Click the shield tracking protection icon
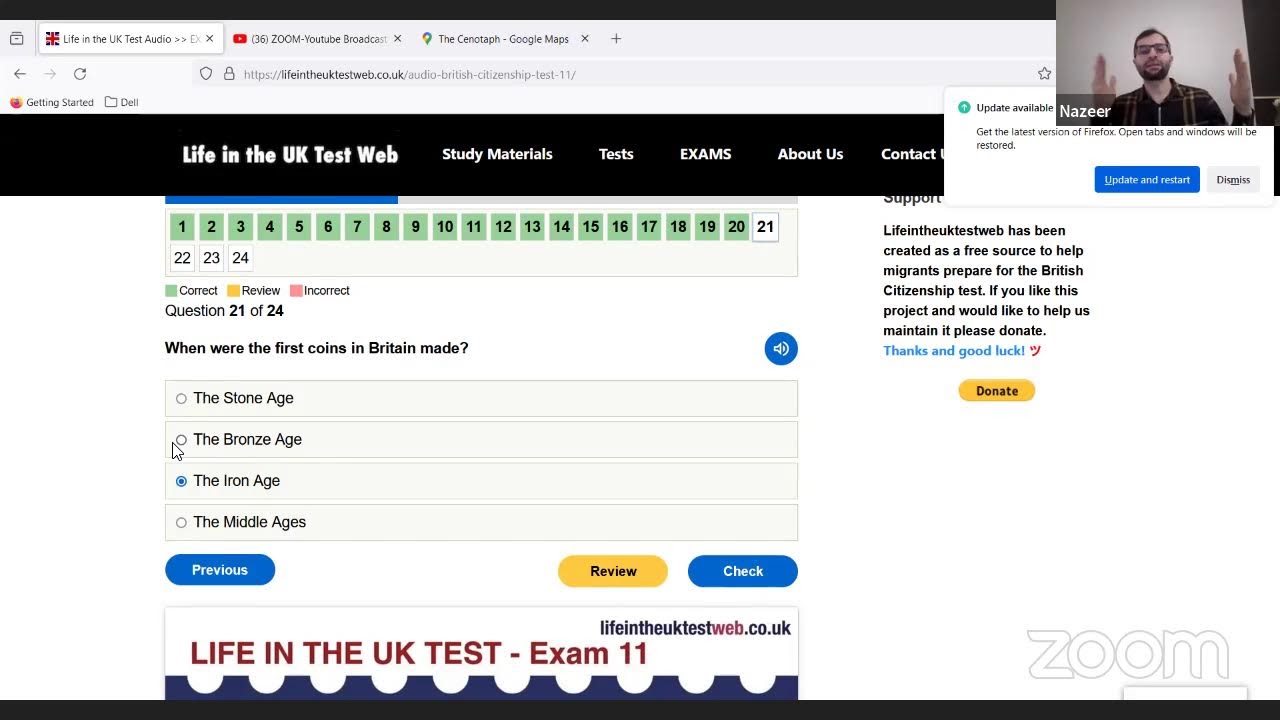This screenshot has height=720, width=1280. point(206,74)
